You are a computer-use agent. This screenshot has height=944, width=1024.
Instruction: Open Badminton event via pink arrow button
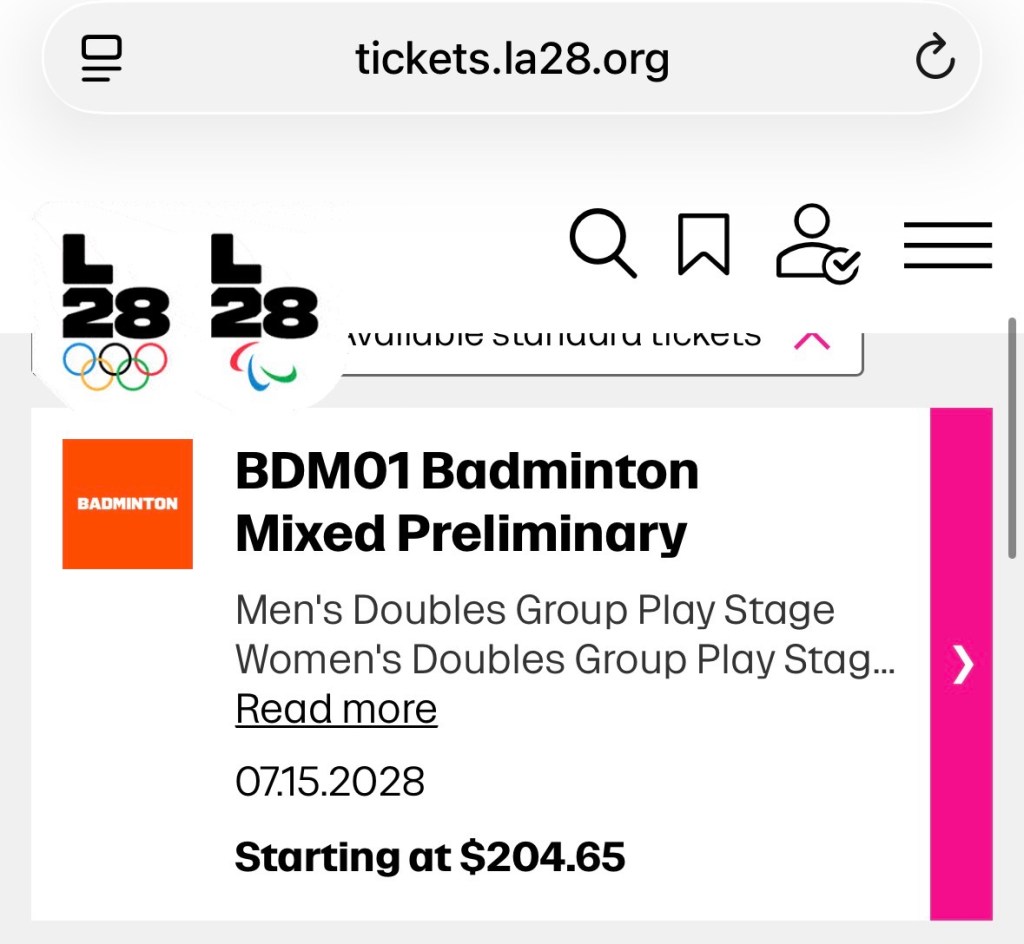(961, 663)
